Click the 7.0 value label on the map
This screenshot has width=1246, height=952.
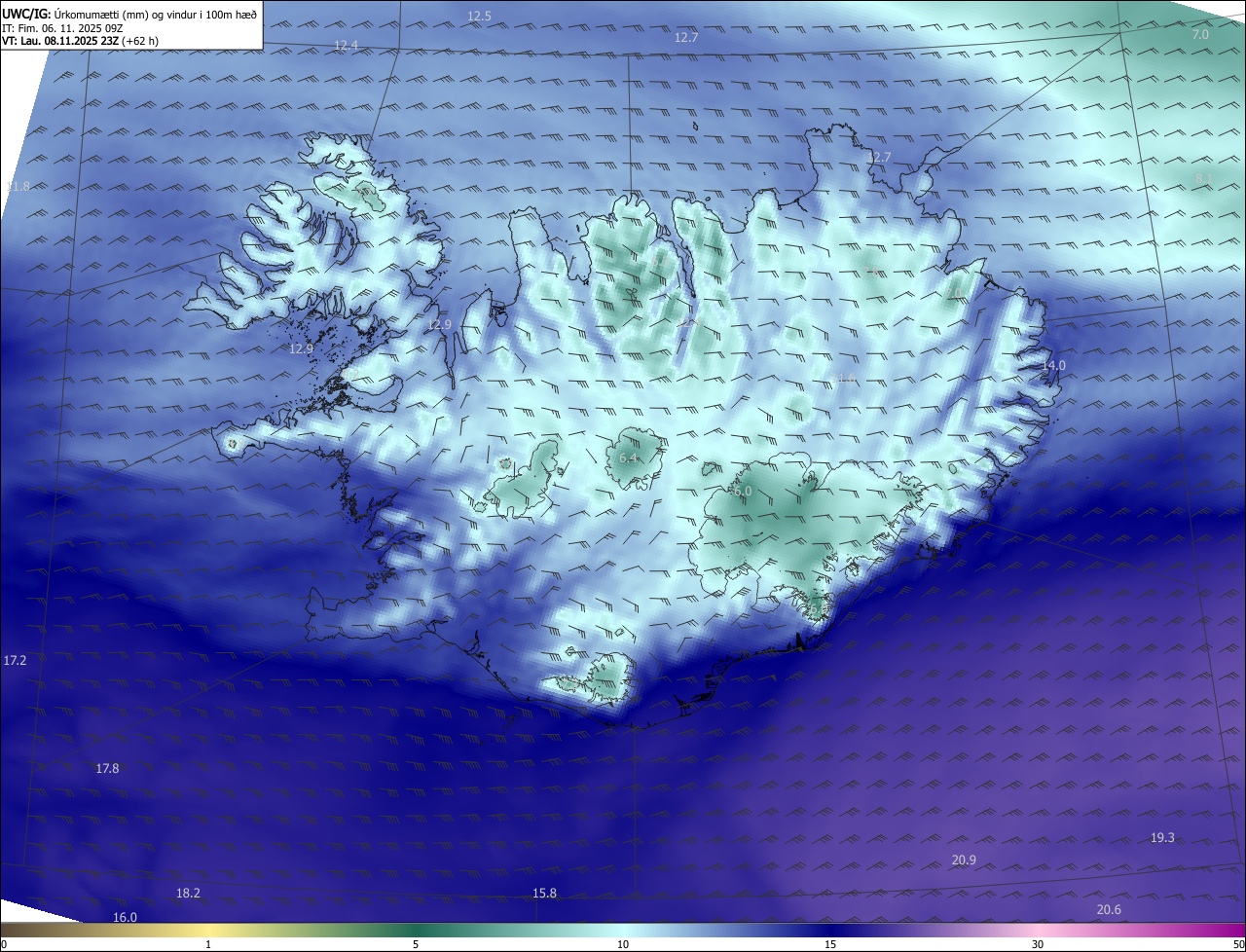coord(1200,35)
